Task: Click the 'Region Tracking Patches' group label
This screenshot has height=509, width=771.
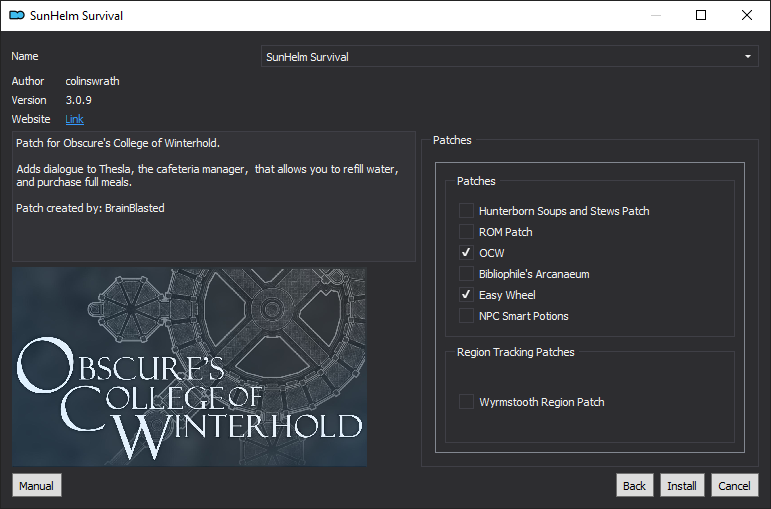Action: point(515,352)
